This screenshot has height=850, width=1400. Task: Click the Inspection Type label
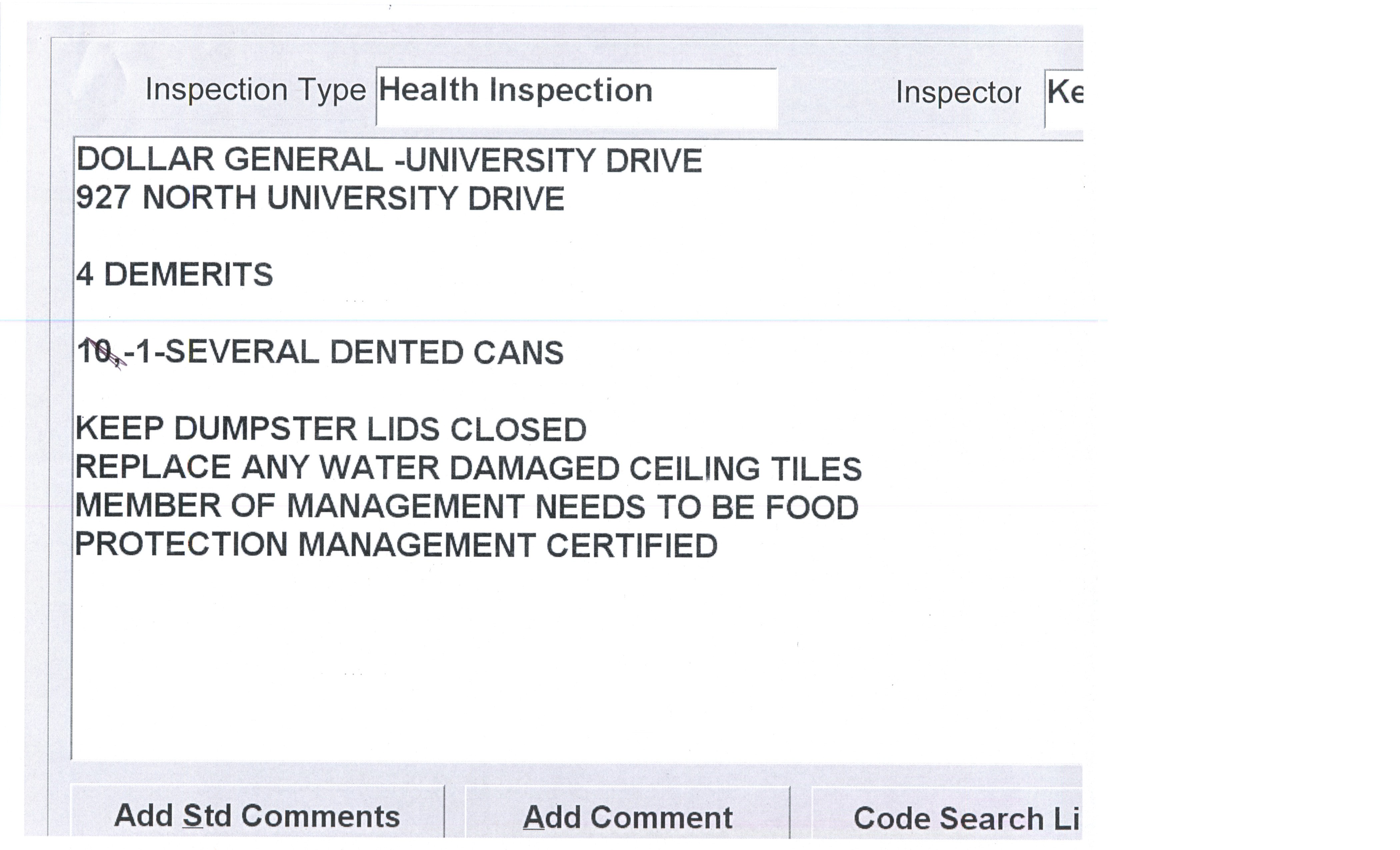click(x=255, y=90)
